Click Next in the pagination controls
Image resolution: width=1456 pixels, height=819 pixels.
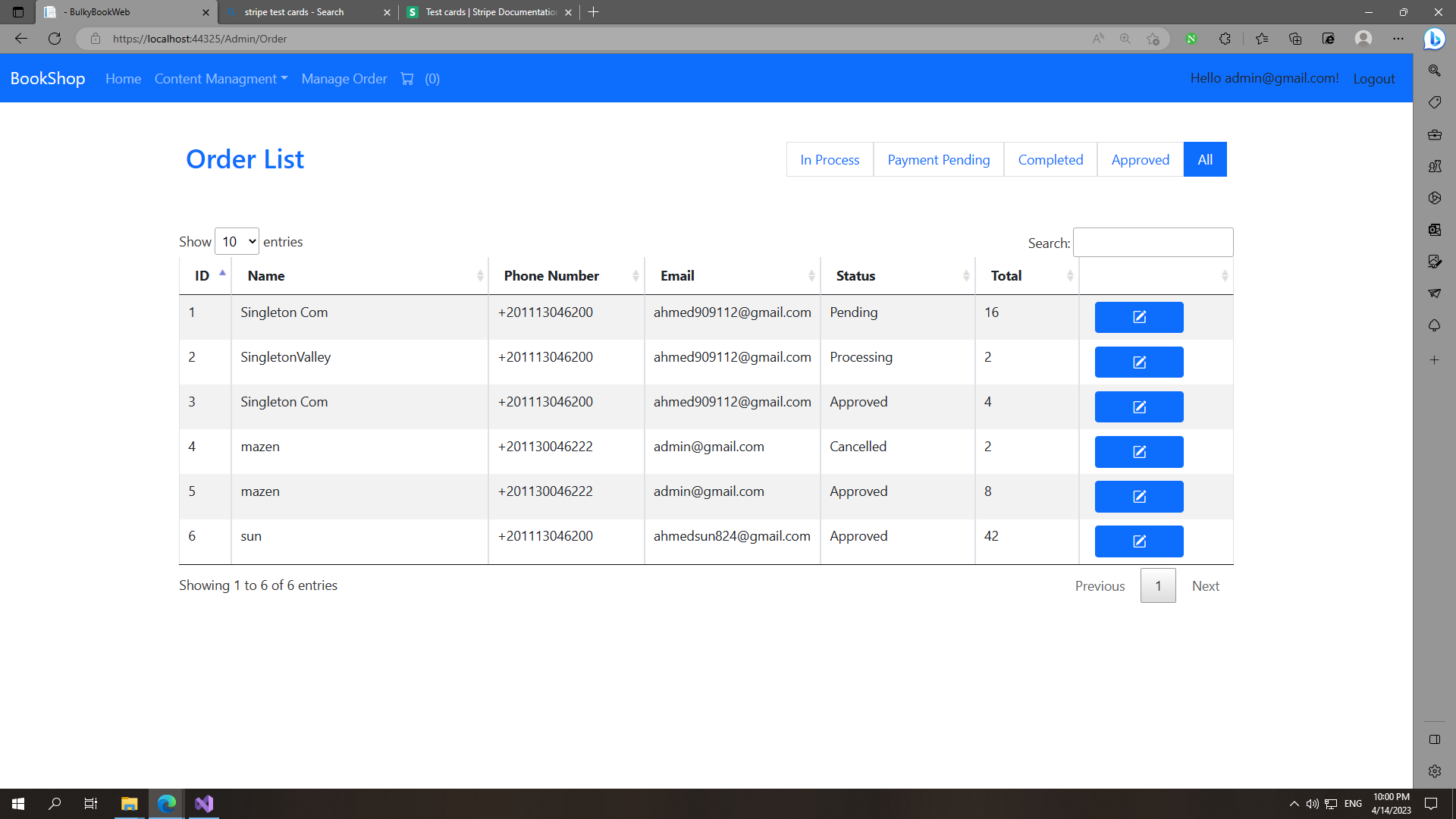coord(1206,585)
